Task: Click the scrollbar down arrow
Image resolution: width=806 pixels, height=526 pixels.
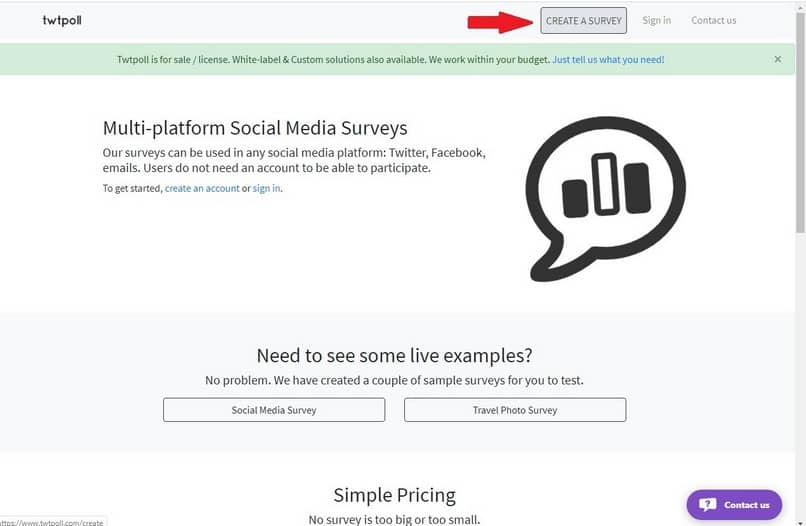Action: tap(800, 522)
